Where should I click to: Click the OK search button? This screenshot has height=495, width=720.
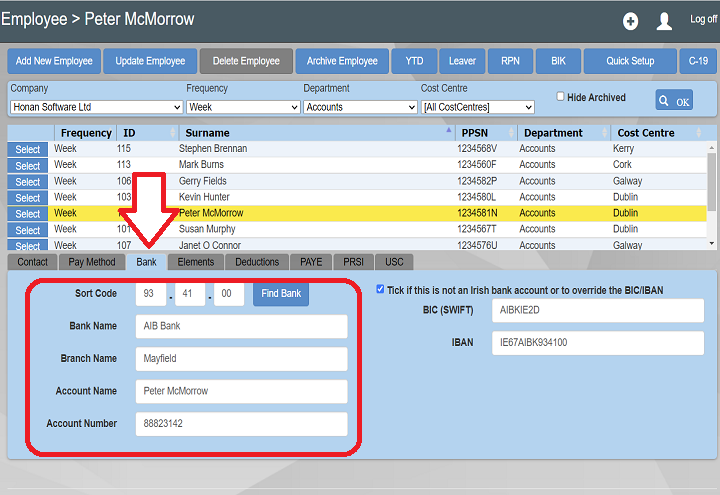[x=674, y=100]
